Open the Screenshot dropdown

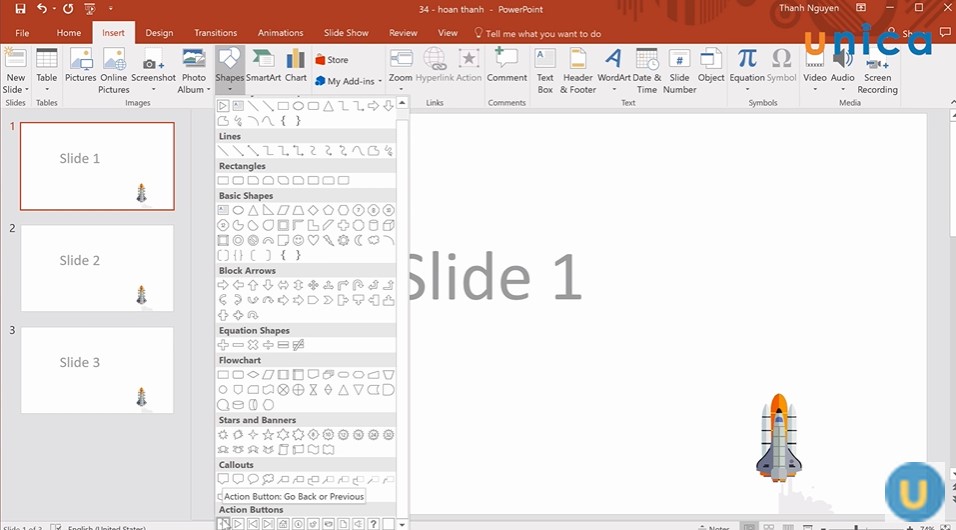tap(153, 90)
